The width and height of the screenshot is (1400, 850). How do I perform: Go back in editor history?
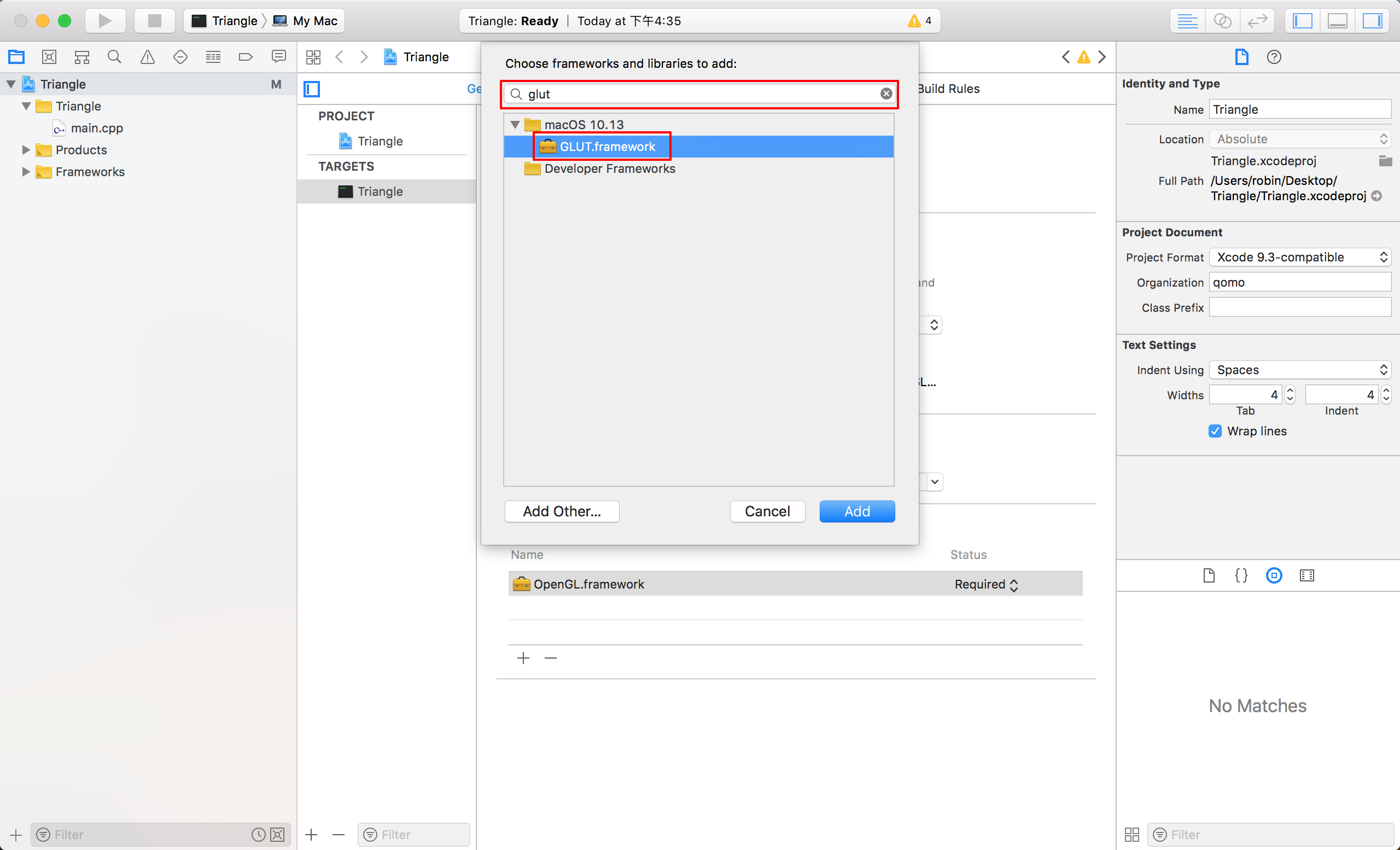pyautogui.click(x=339, y=57)
